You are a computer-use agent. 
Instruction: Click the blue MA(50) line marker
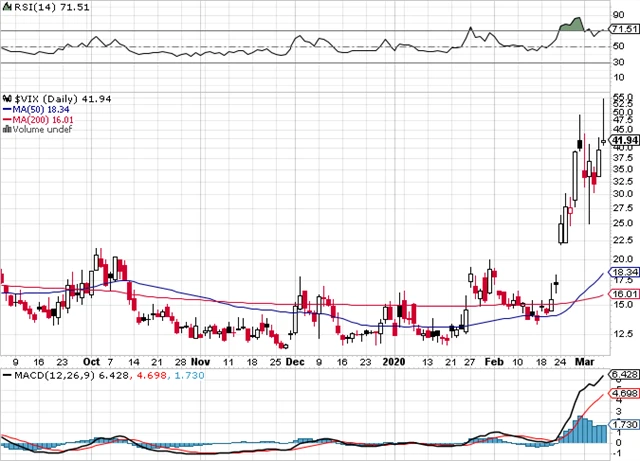point(7,108)
